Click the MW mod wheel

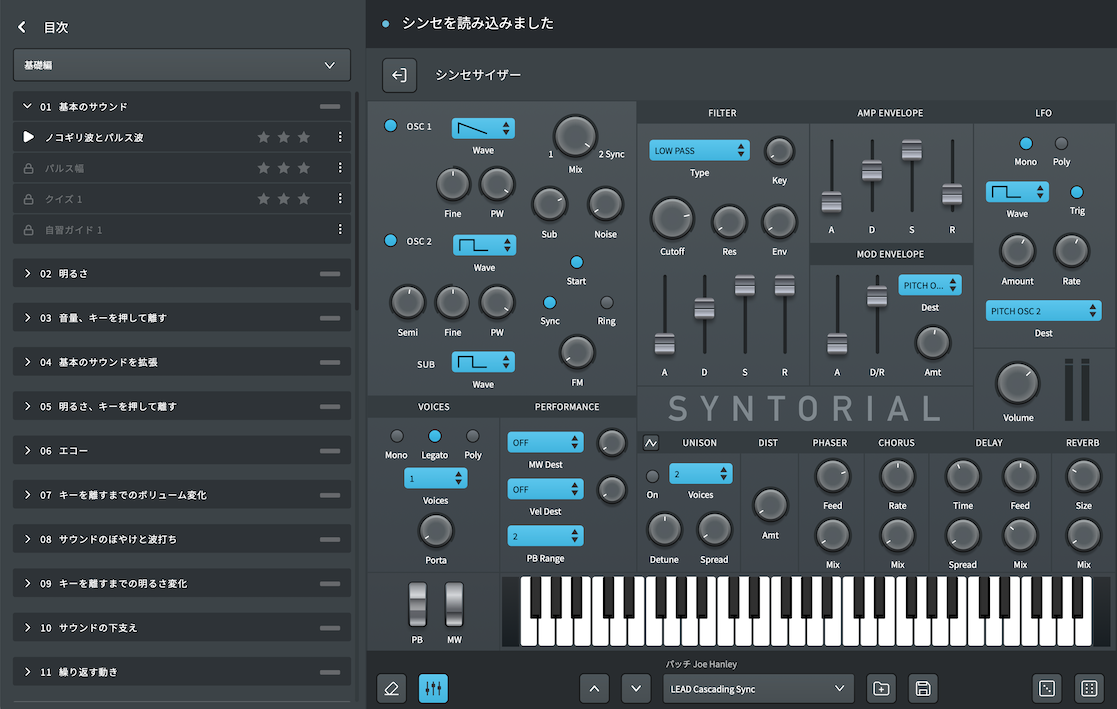coord(454,604)
